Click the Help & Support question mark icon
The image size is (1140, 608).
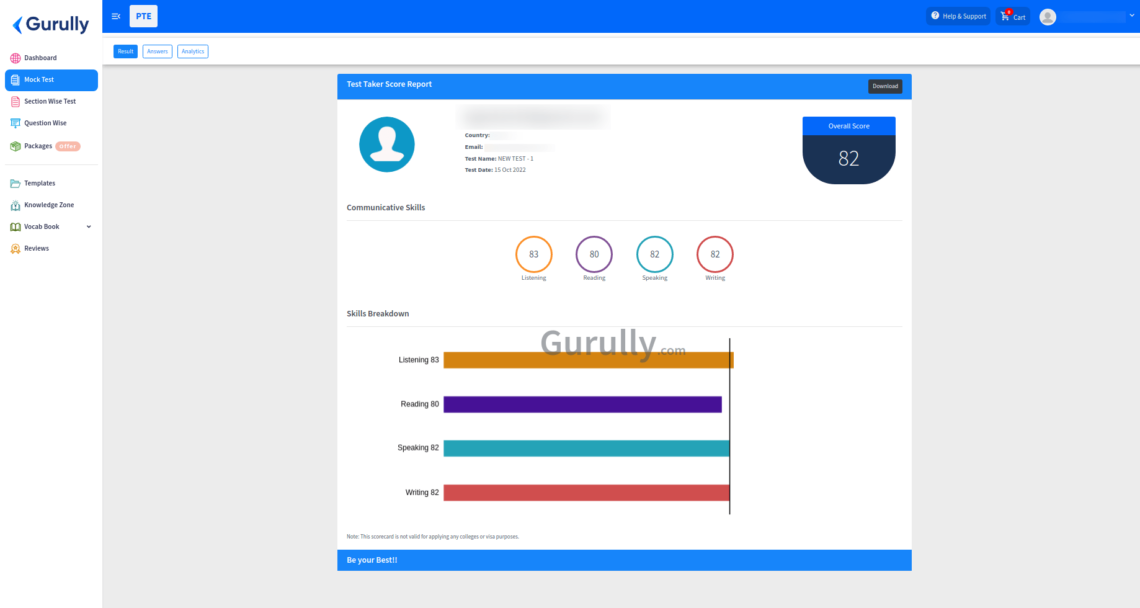[x=938, y=16]
